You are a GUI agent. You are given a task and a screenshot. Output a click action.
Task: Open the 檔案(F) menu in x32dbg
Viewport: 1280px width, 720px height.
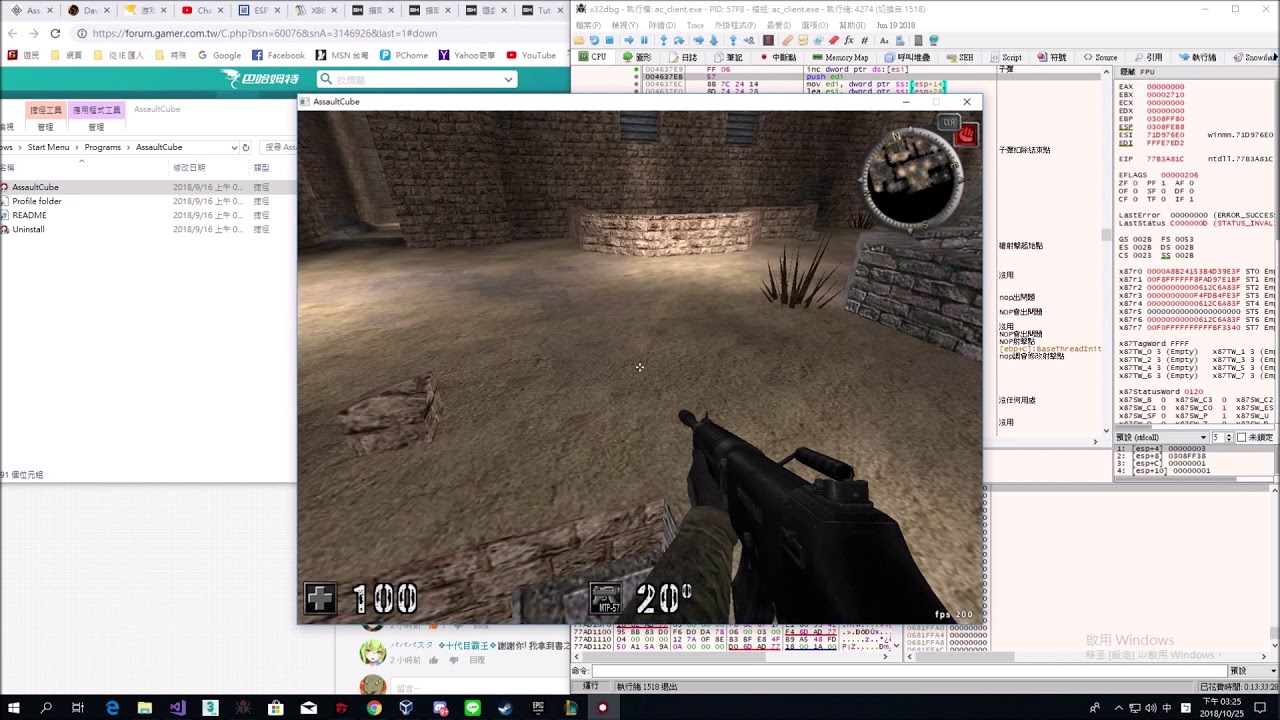pyautogui.click(x=588, y=25)
